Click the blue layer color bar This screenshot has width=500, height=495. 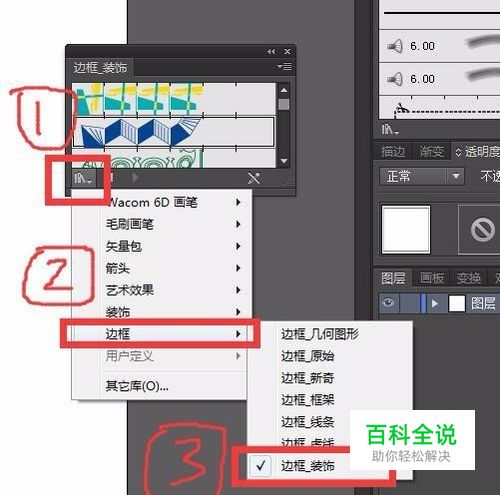tap(423, 303)
